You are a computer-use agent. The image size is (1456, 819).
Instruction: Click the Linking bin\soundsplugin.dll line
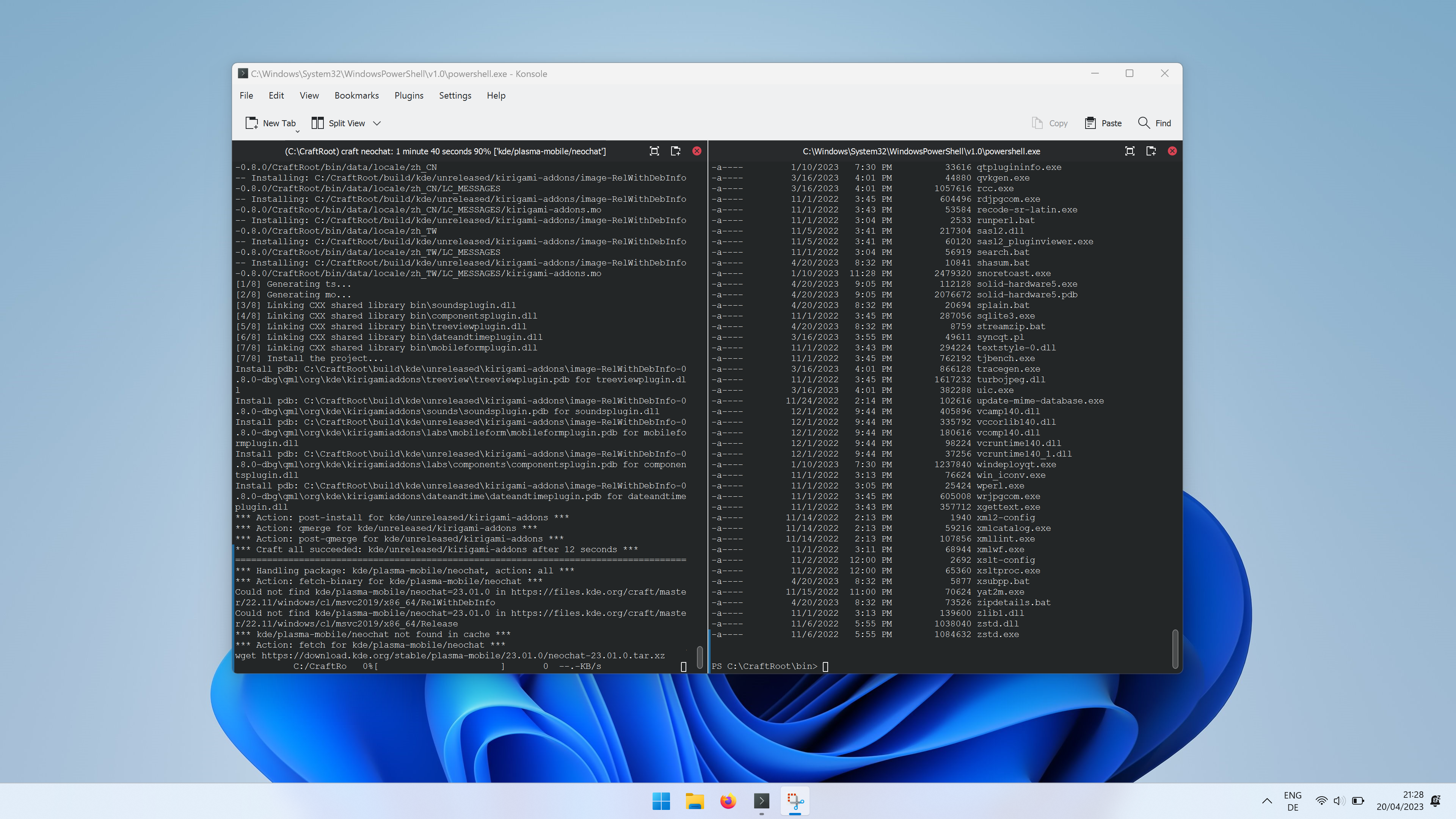(375, 305)
